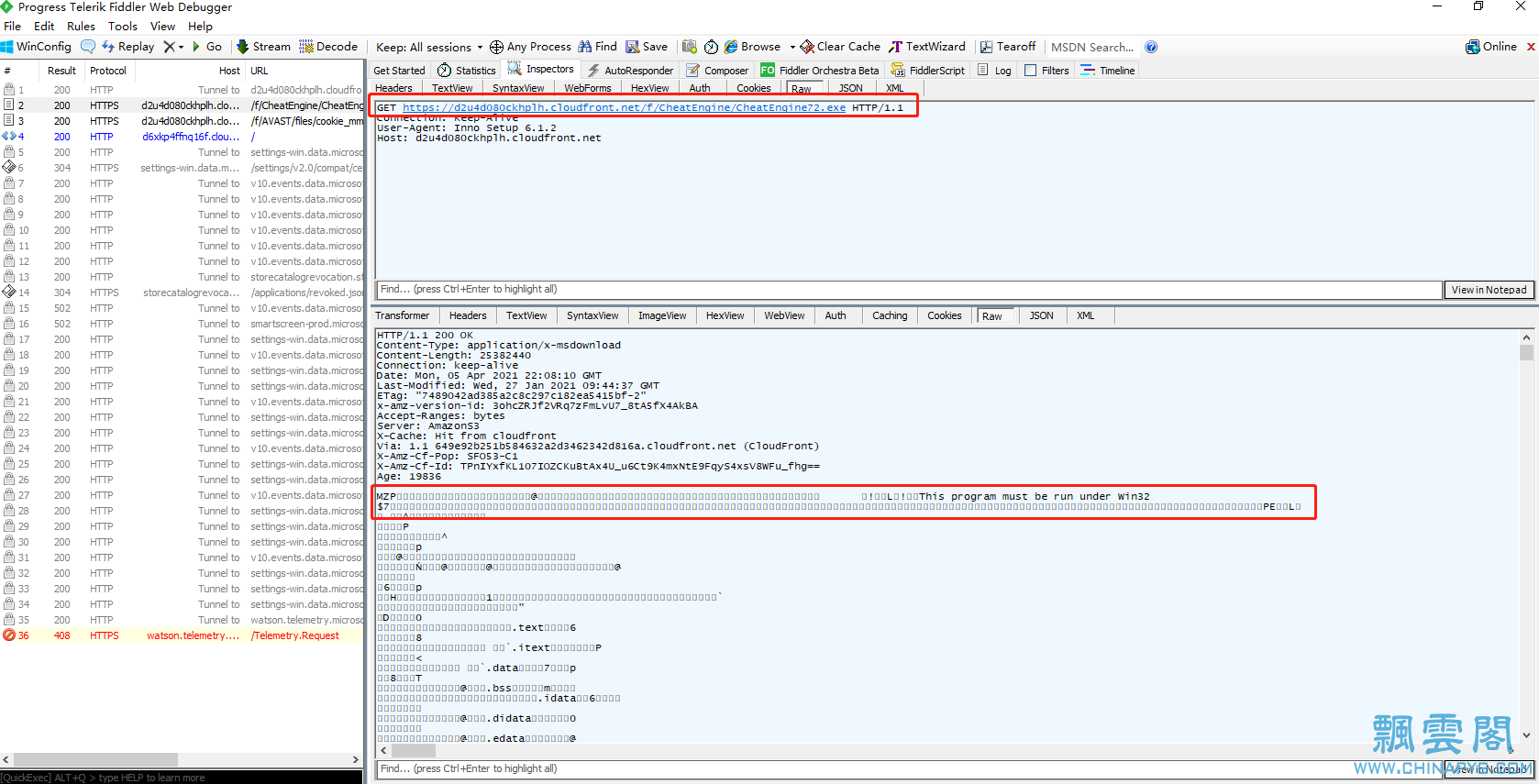Click View in Notepad for request
The width and height of the screenshot is (1539, 784).
[1489, 290]
